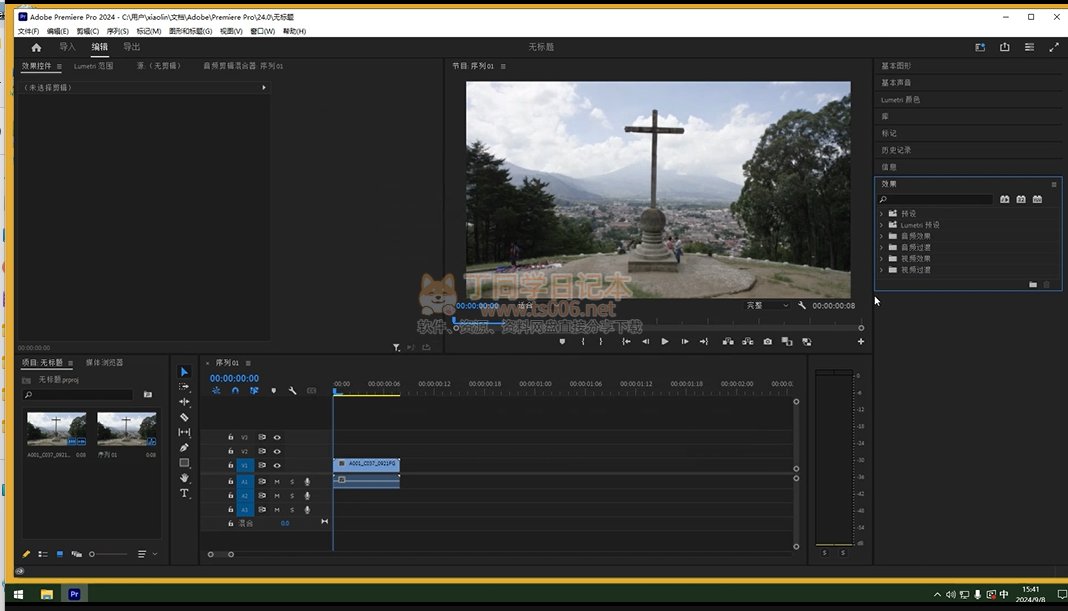1068x611 pixels.
Task: Expand the Lumetri 预设 folder
Action: click(881, 225)
